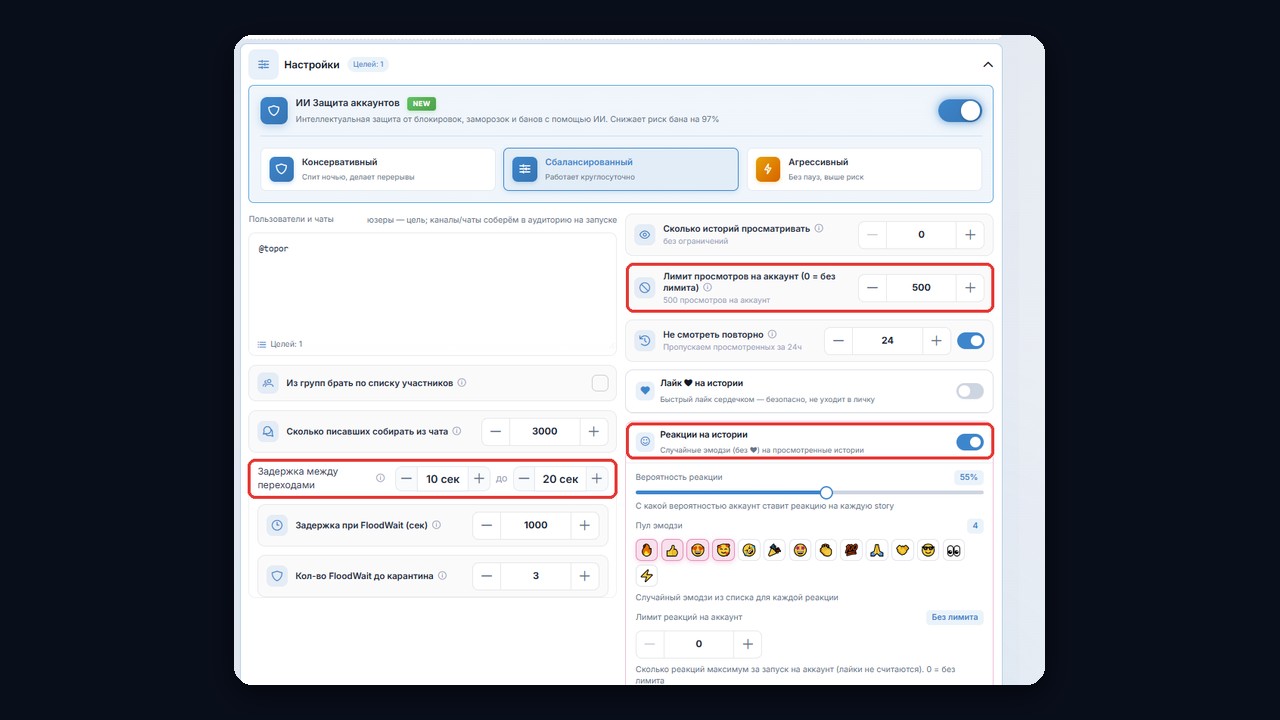Viewport: 1280px width, 720px height.
Task: Pick the lightning bolt emoji
Action: coord(647,575)
